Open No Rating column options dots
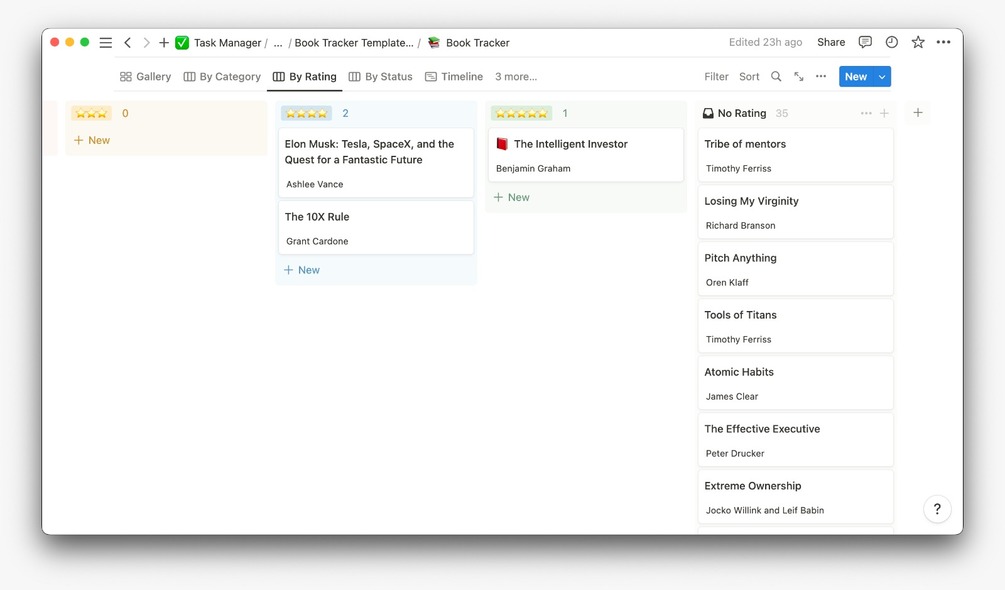This screenshot has width=1005, height=590. point(866,113)
